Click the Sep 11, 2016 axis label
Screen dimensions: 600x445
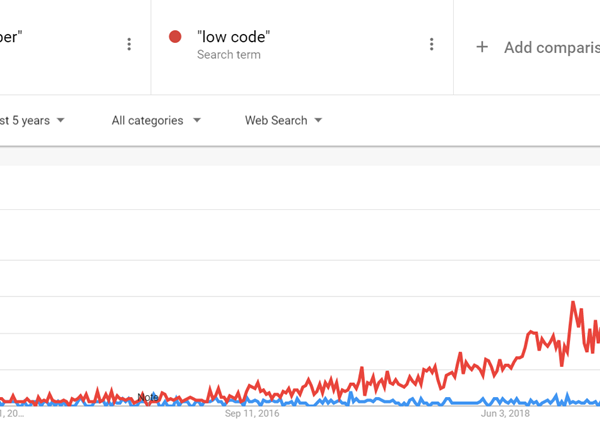252,414
